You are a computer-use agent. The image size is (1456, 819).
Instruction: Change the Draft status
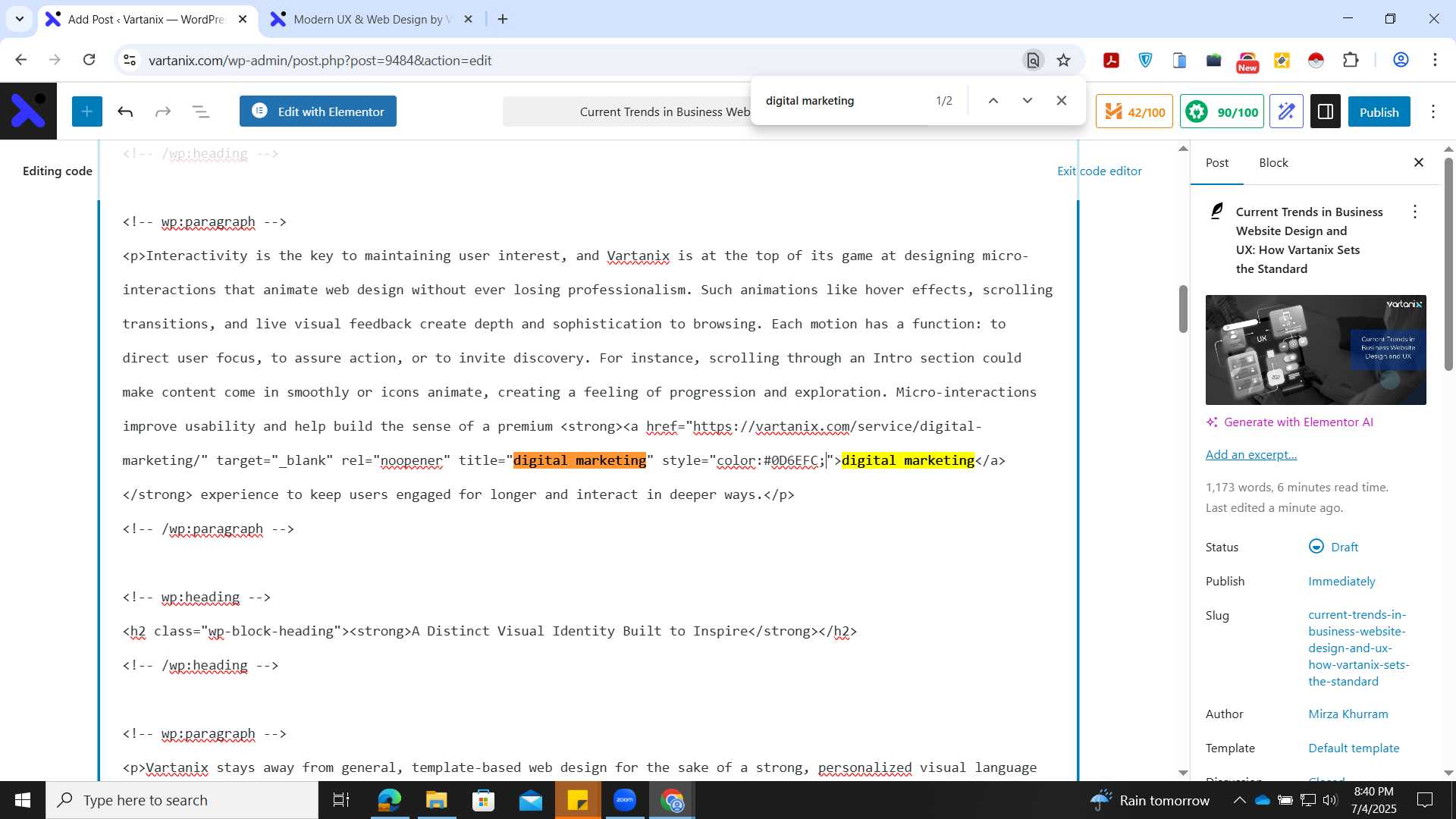tap(1333, 548)
